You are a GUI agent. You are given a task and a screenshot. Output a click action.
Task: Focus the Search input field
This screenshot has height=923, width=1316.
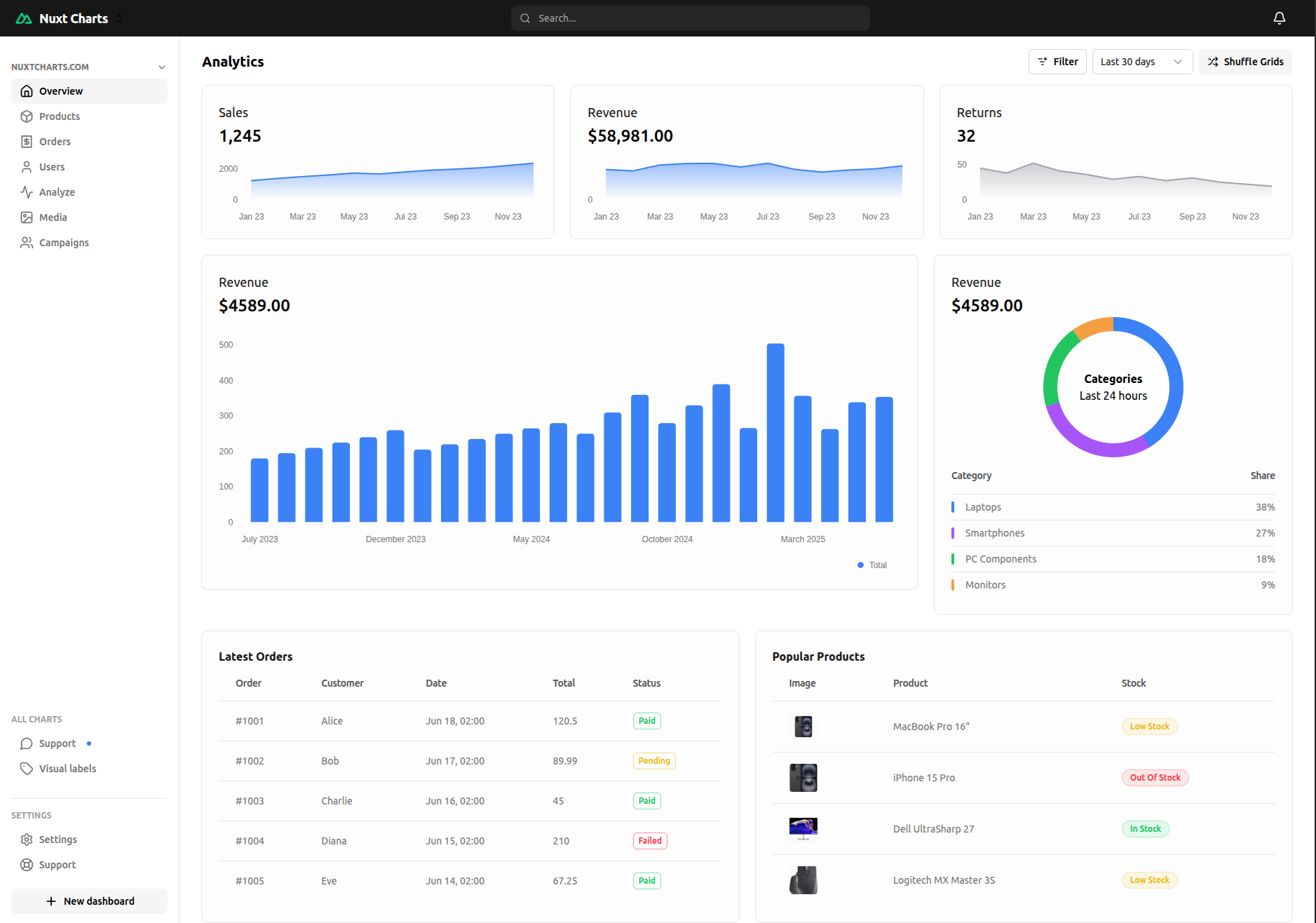click(691, 18)
